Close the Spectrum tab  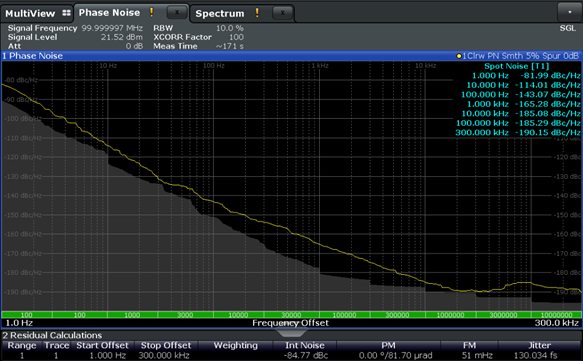coord(282,13)
